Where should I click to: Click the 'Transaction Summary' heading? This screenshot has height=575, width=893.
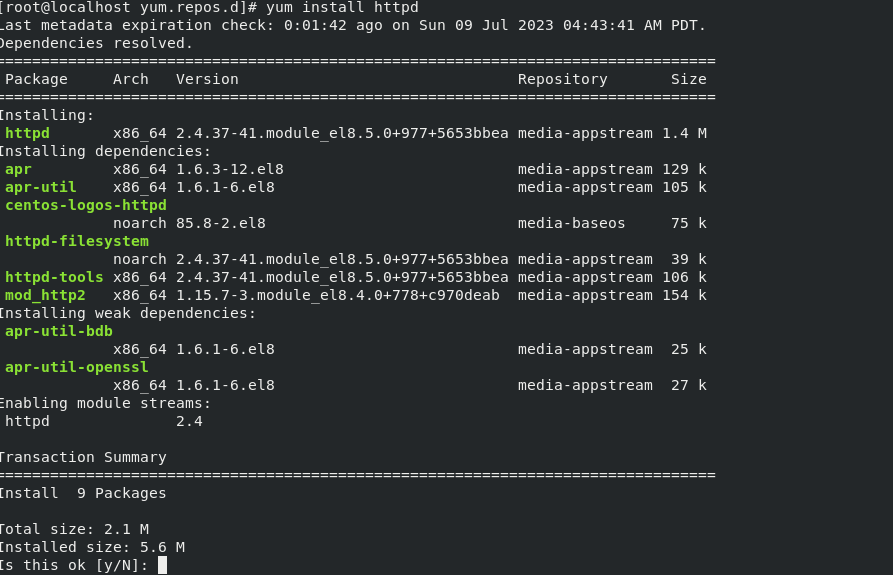click(83, 457)
